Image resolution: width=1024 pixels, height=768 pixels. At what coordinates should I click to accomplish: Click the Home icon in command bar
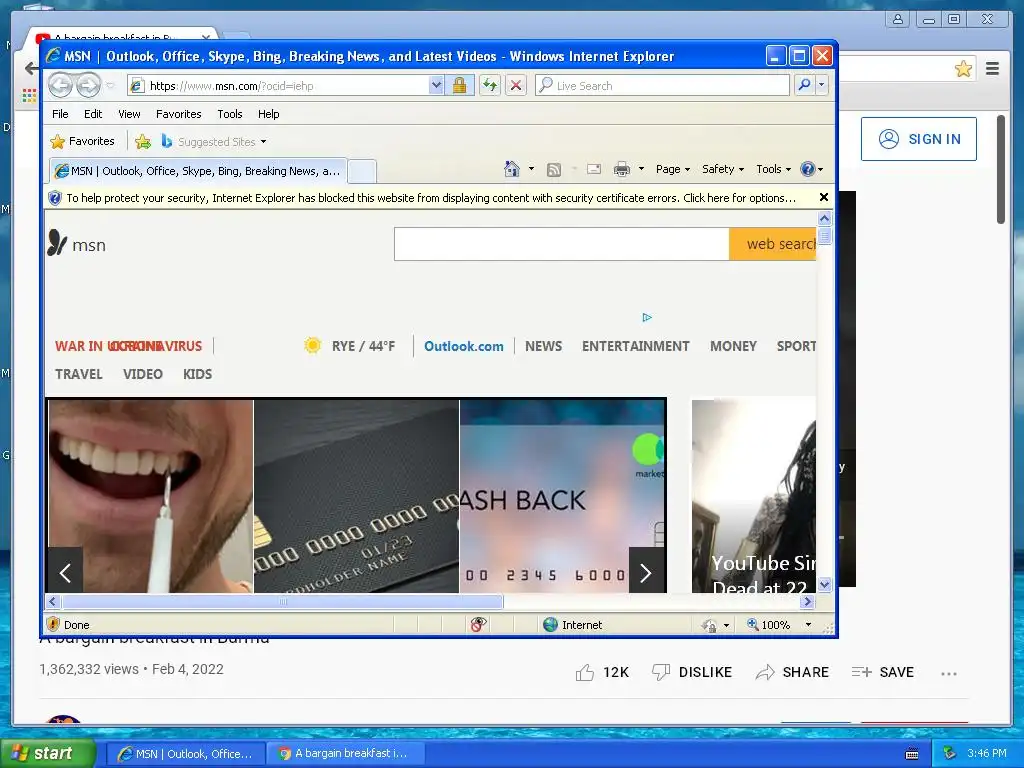pyautogui.click(x=512, y=169)
